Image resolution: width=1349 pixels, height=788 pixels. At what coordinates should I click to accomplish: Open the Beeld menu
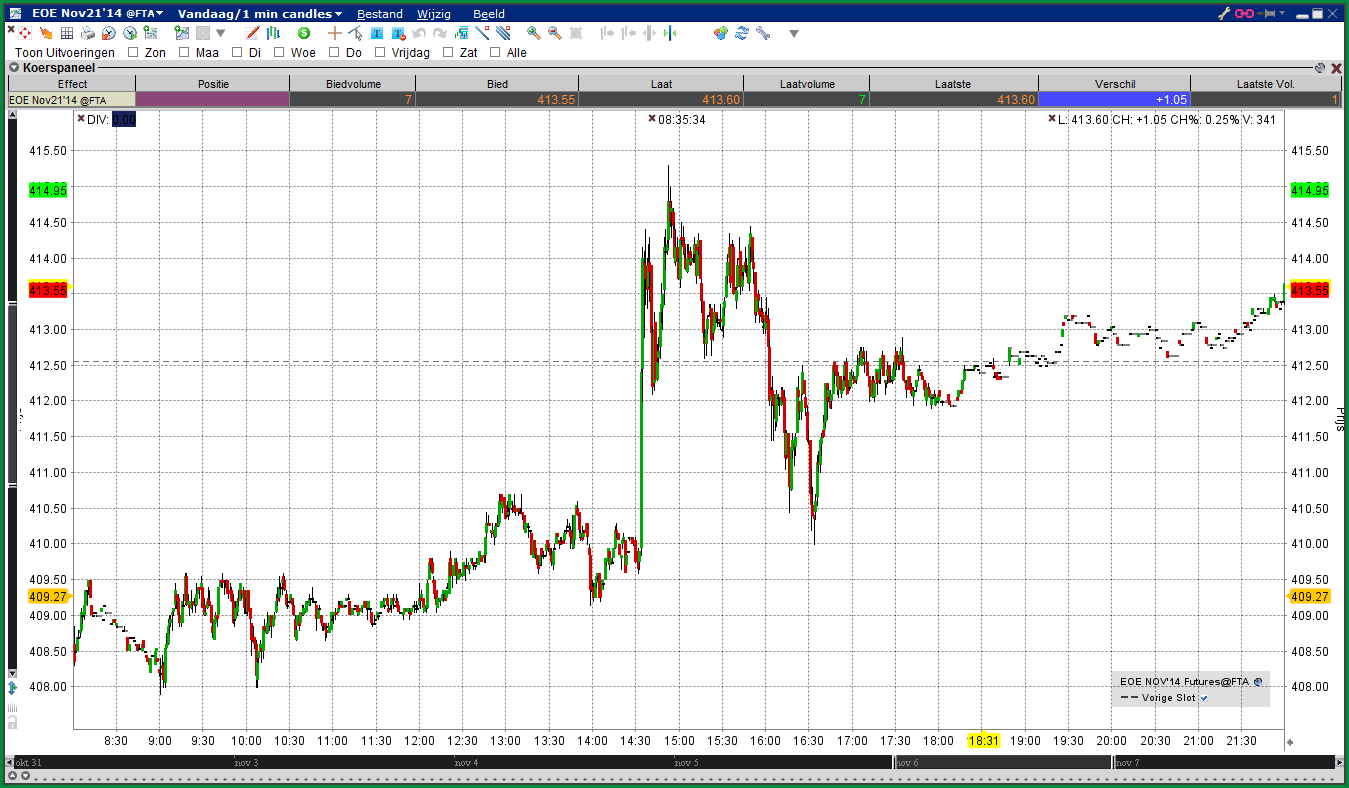(x=489, y=14)
